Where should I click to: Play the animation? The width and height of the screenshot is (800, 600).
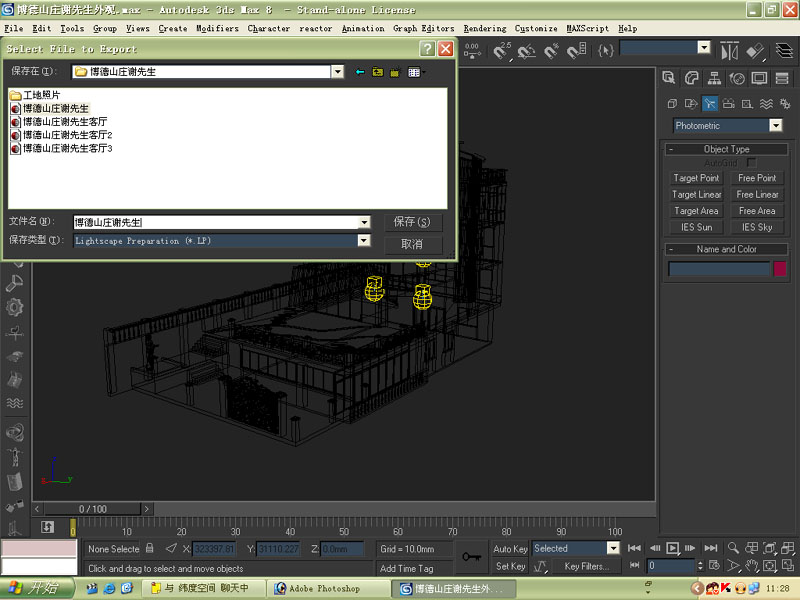(672, 548)
